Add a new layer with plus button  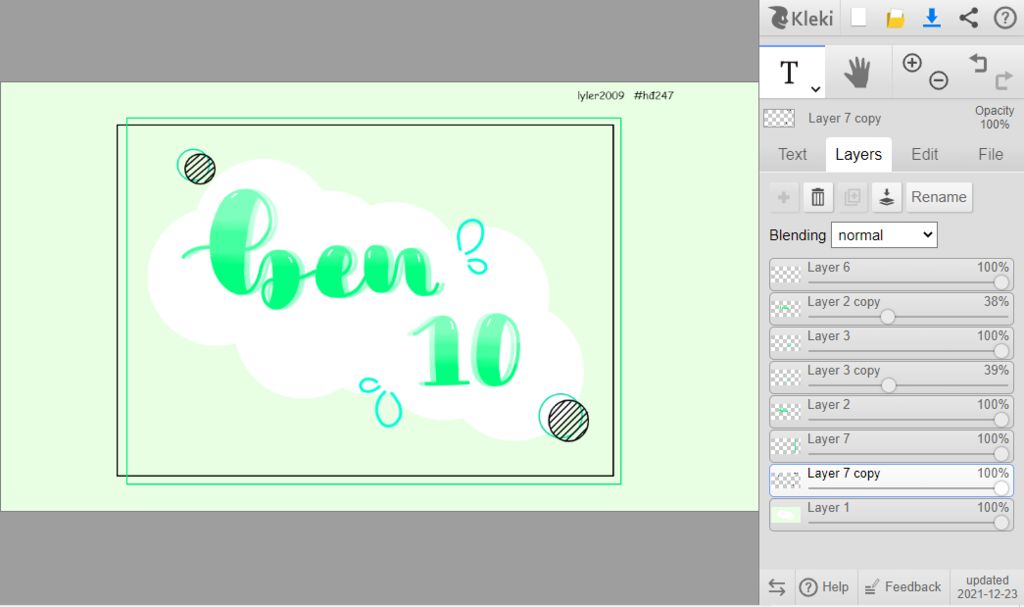[784, 197]
